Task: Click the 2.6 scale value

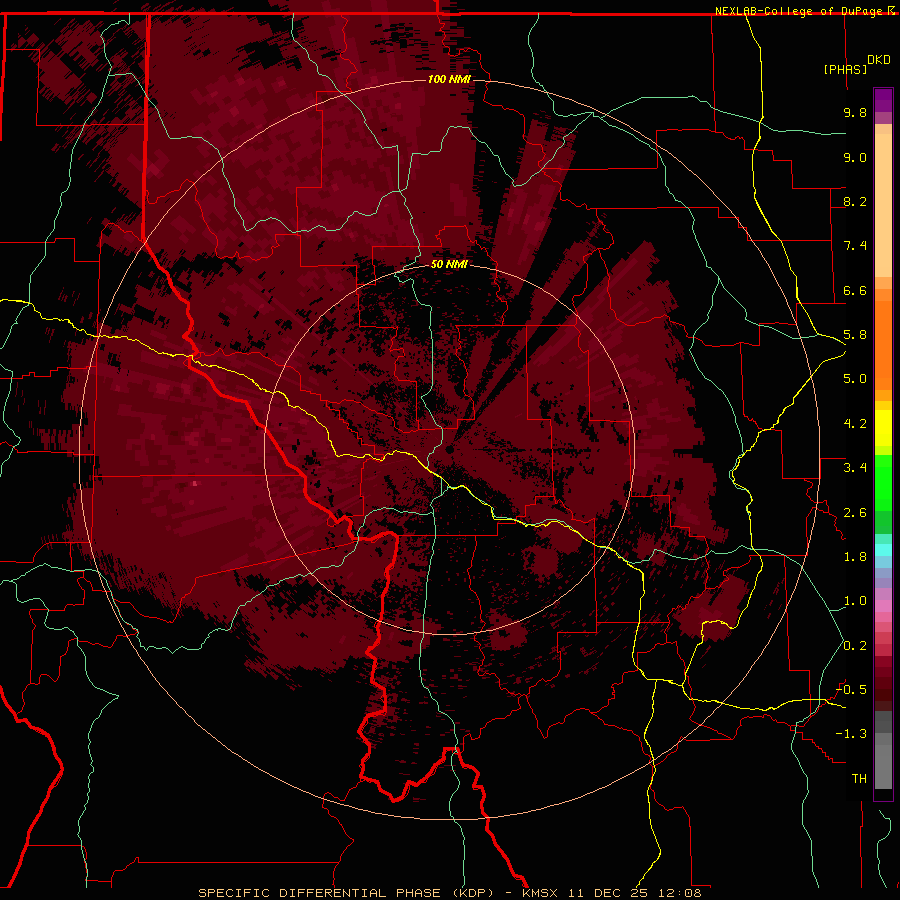Action: [855, 513]
